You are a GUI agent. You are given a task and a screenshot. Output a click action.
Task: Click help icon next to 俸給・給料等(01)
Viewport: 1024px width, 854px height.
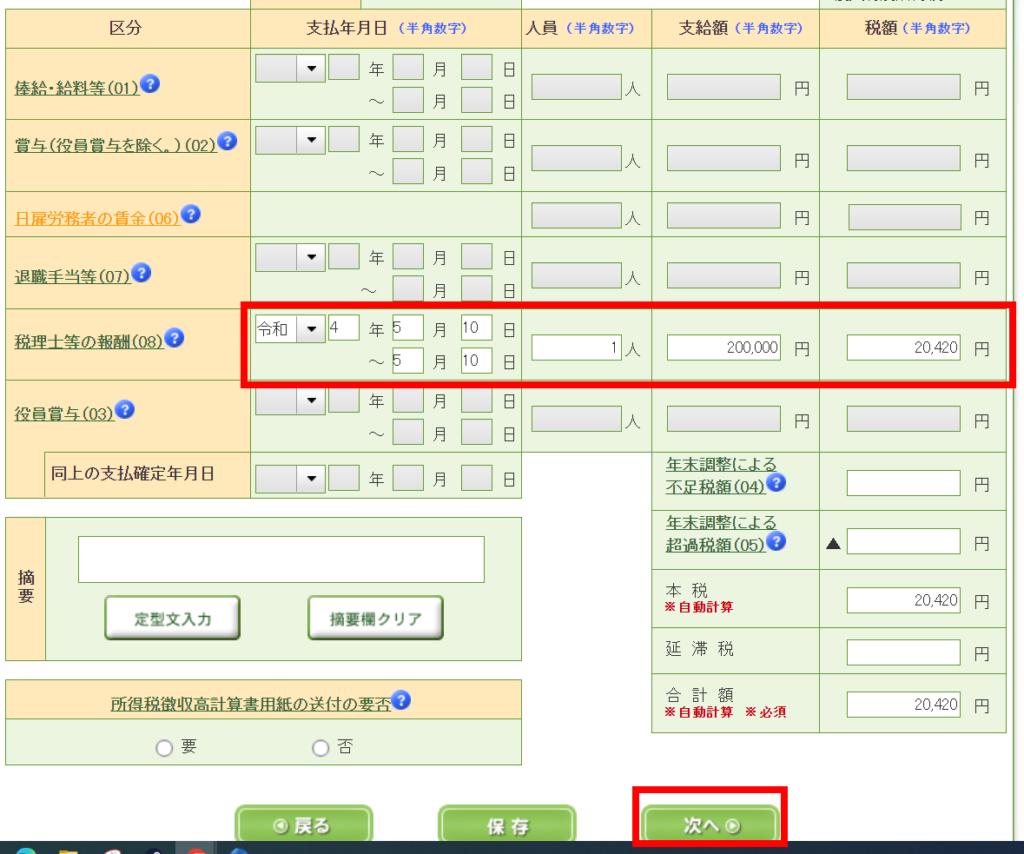click(x=150, y=84)
